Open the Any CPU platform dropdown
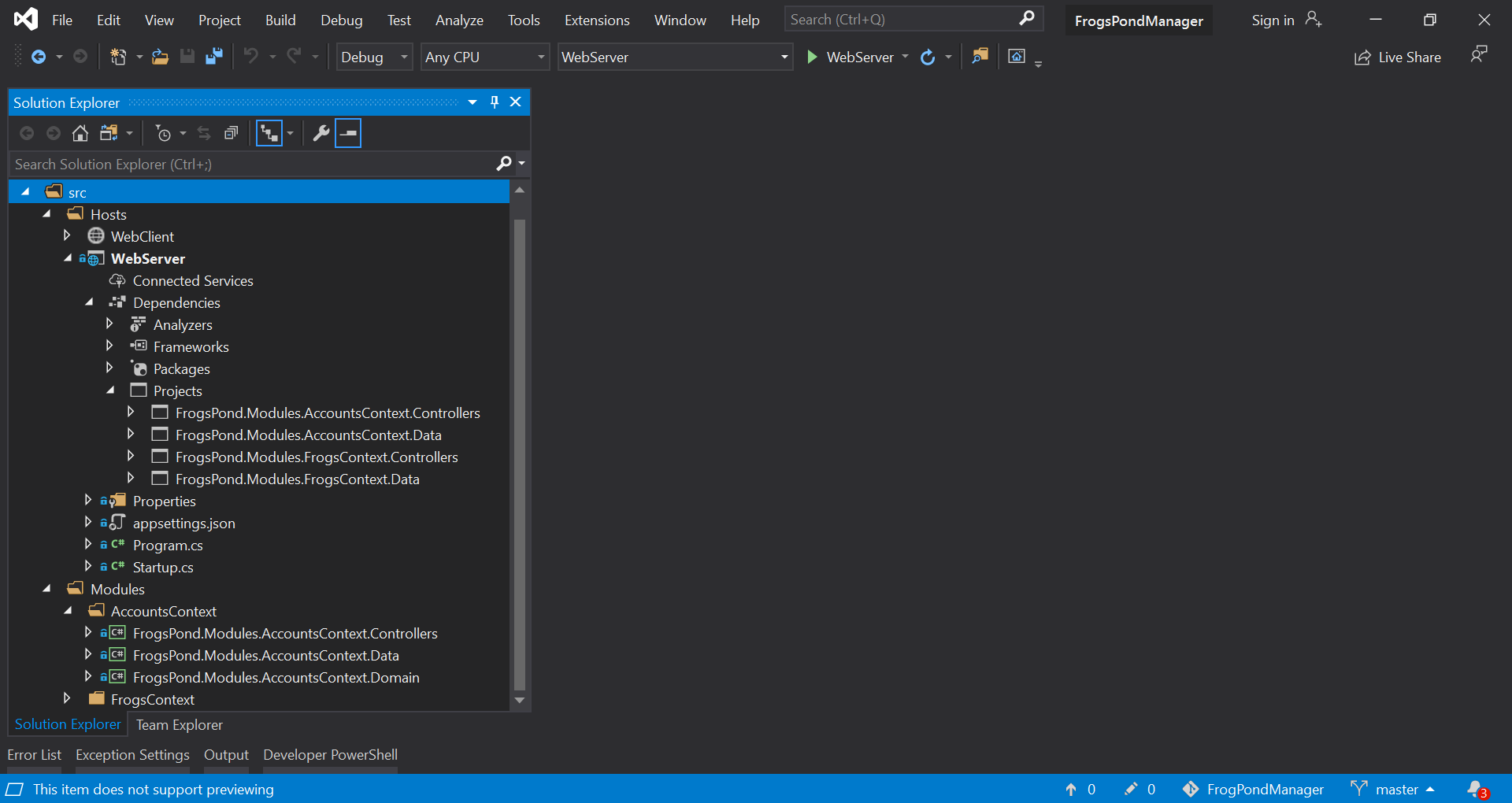Screen dimensions: 1512x803 [x=484, y=57]
